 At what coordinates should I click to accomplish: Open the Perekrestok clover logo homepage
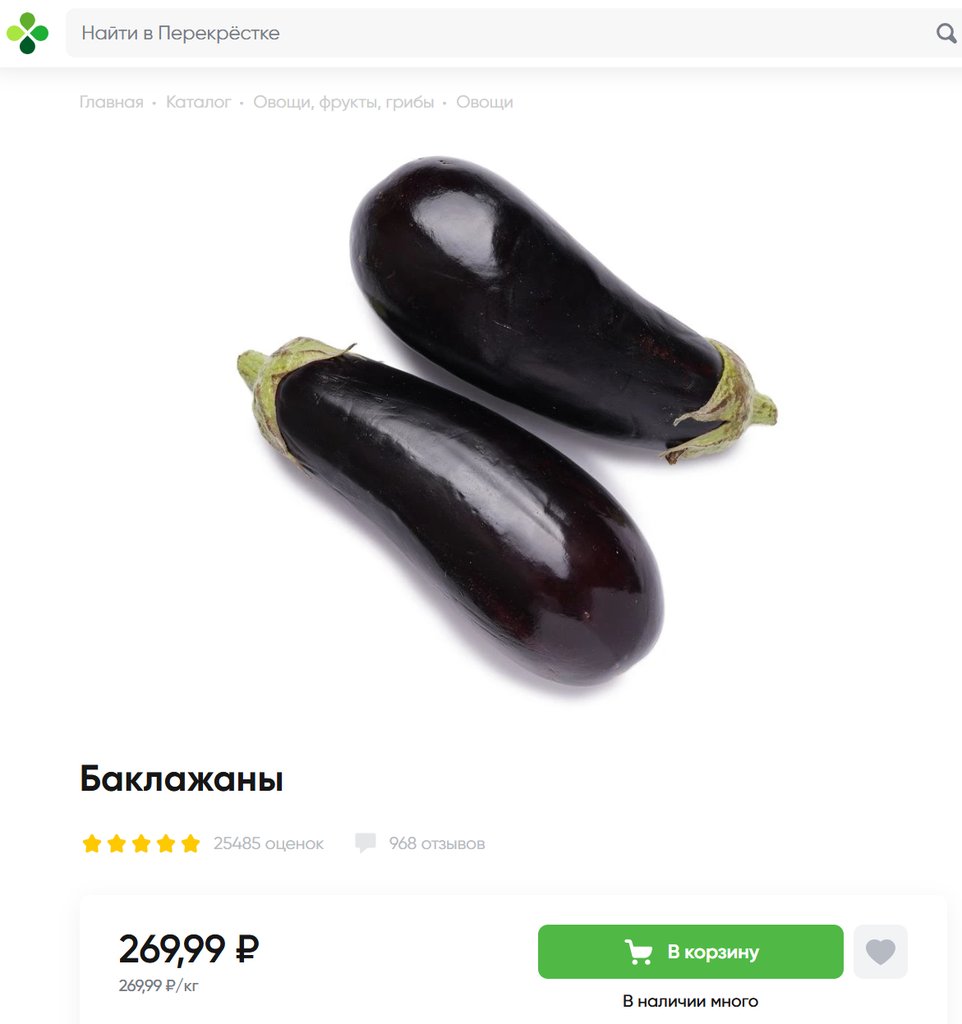point(27,33)
